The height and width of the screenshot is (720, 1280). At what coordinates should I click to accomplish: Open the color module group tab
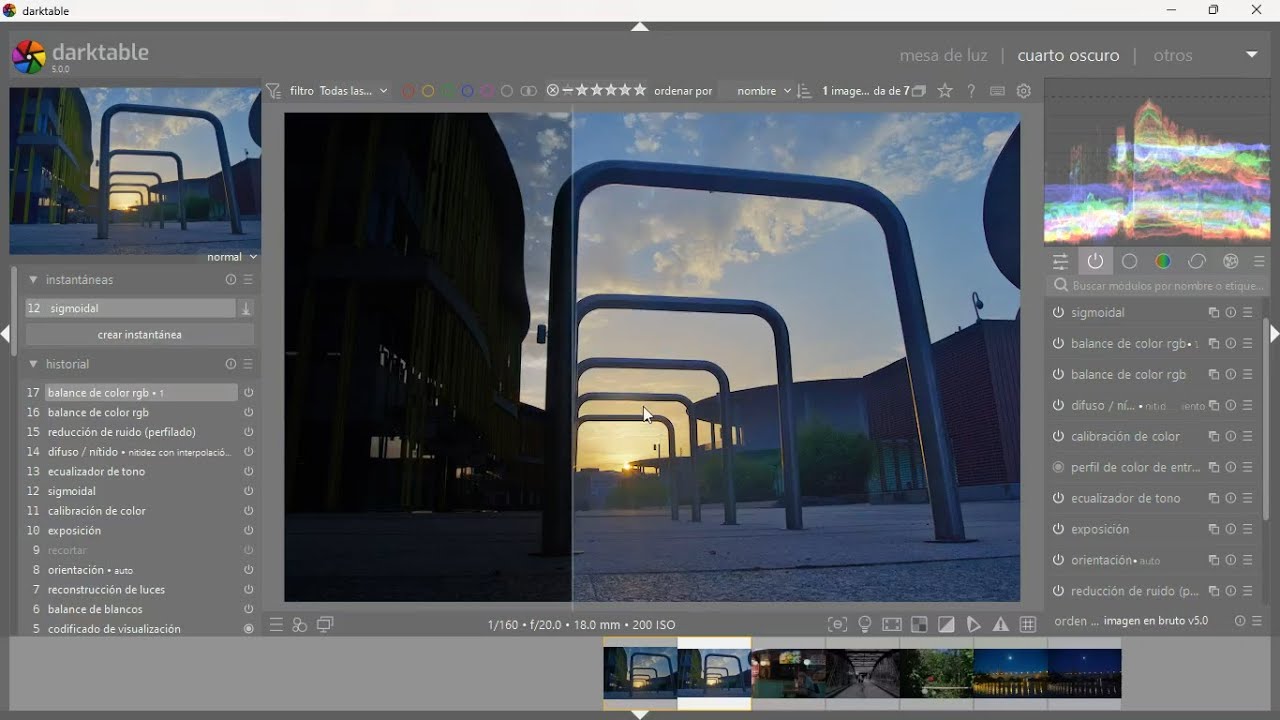pos(1163,262)
